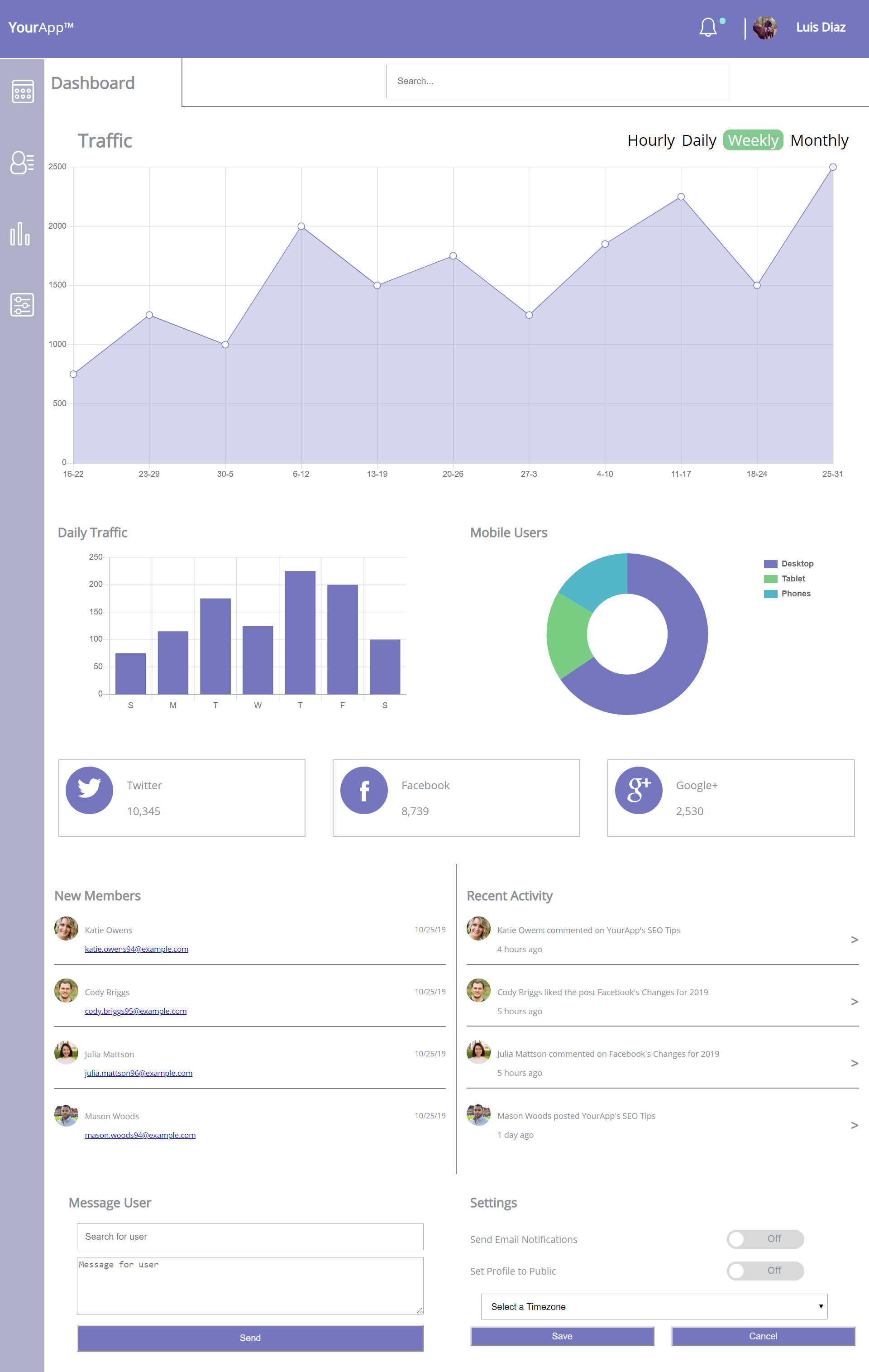The image size is (869, 1372).
Task: Switch traffic chart to Hourly
Action: coord(650,140)
